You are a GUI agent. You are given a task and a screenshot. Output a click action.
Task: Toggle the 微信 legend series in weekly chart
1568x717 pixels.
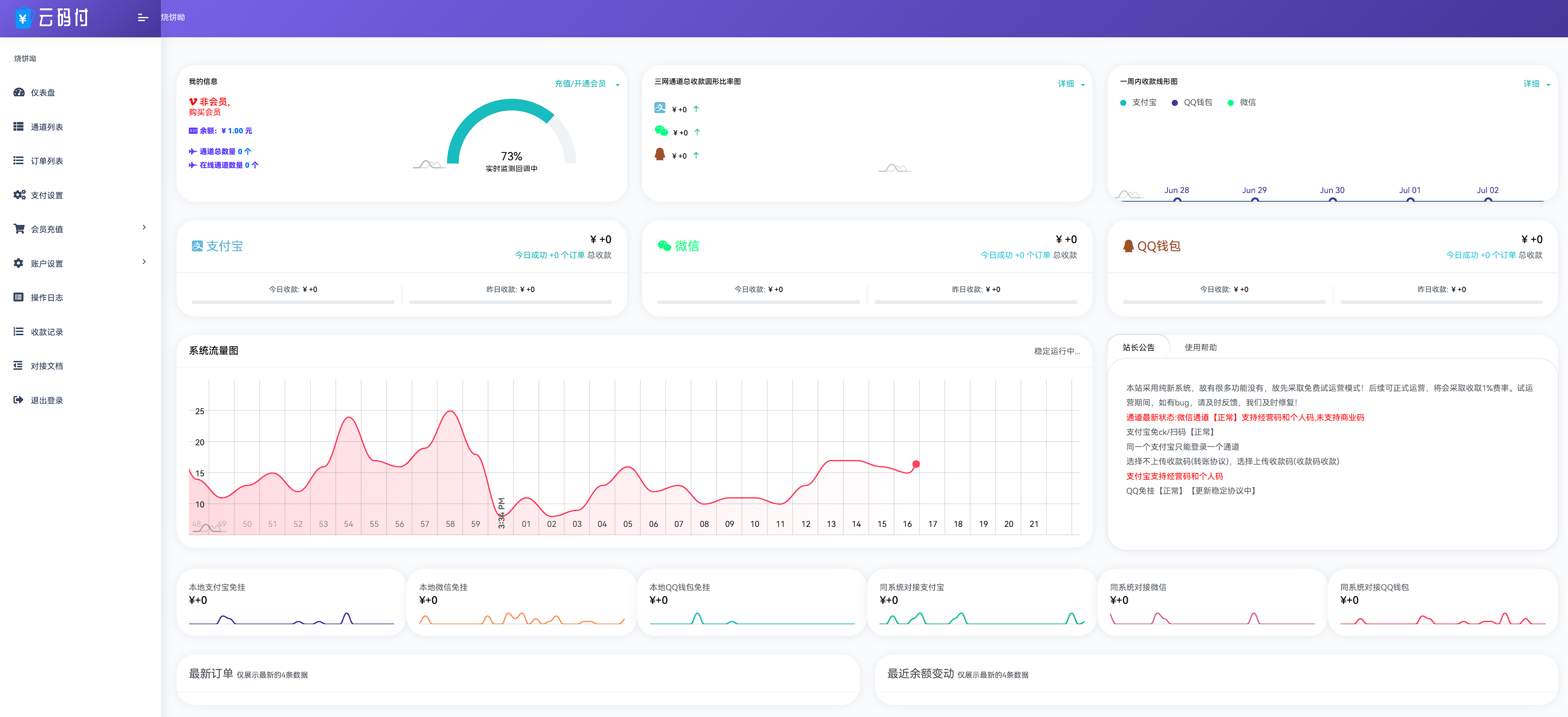(1242, 103)
